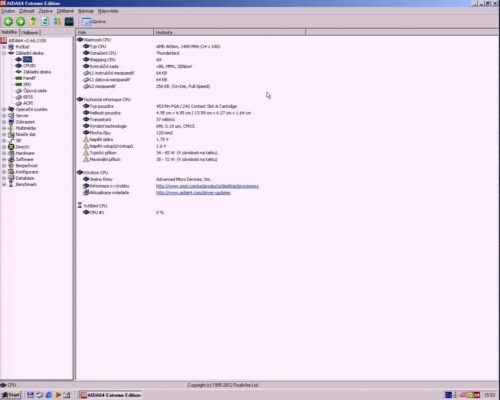
Task: Open the amd.com product information link
Action: click(207, 186)
